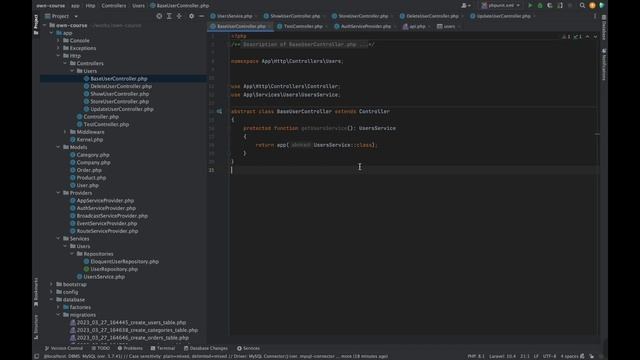The width and height of the screenshot is (640, 360).
Task: Select AuthServiceProvider.php in project tree
Action: tap(106, 208)
